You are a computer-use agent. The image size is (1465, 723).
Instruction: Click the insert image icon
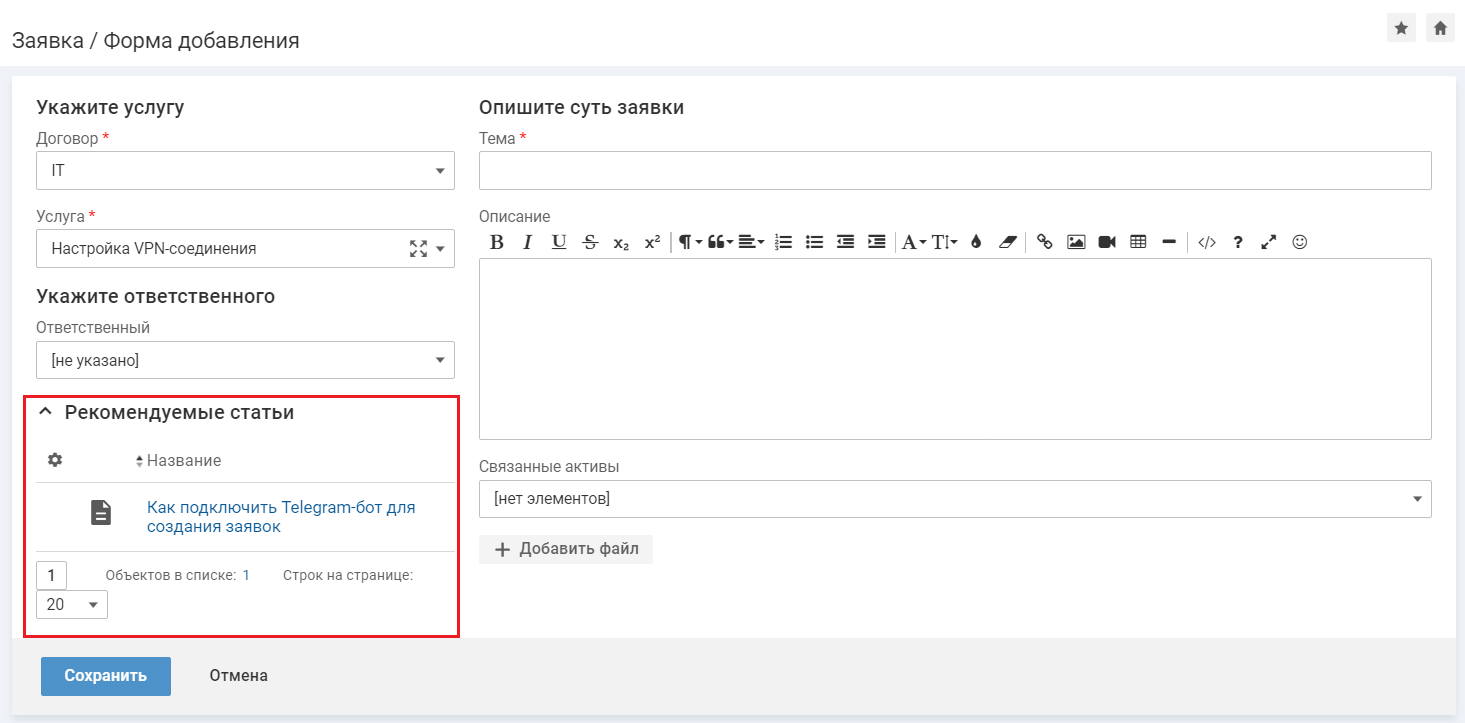coord(1076,242)
